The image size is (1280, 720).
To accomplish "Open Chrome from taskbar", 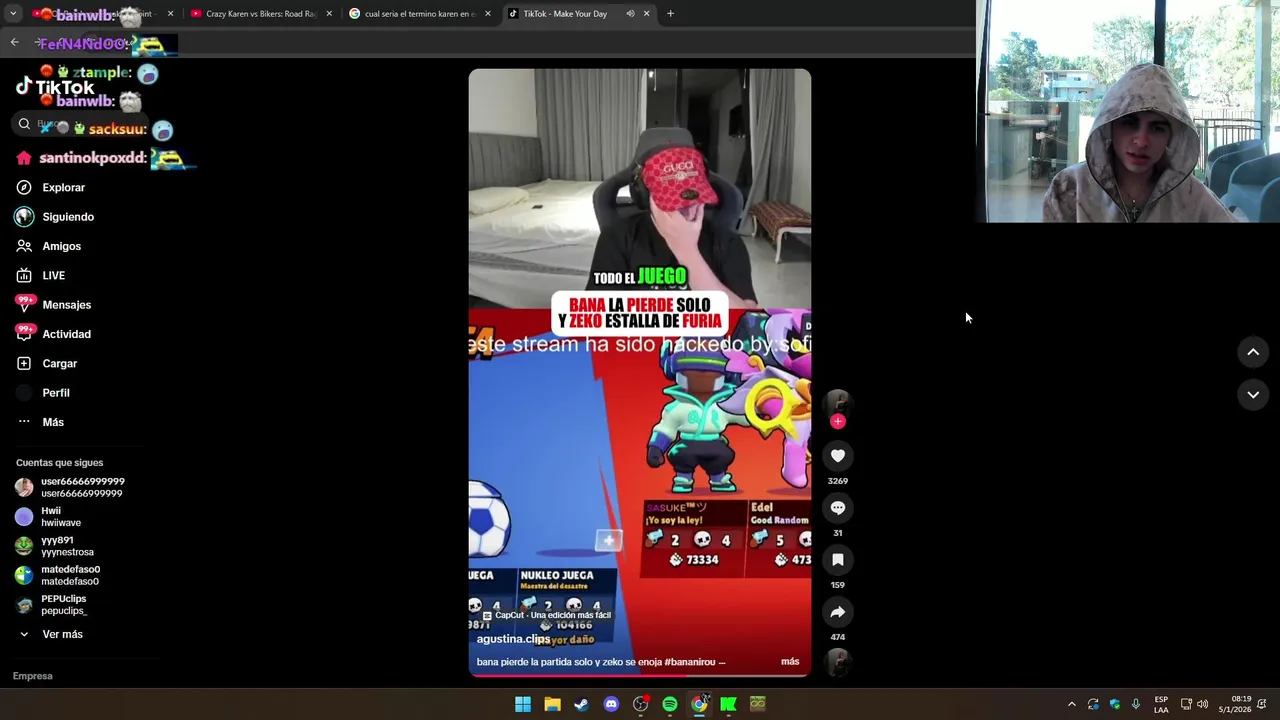I will [x=699, y=704].
